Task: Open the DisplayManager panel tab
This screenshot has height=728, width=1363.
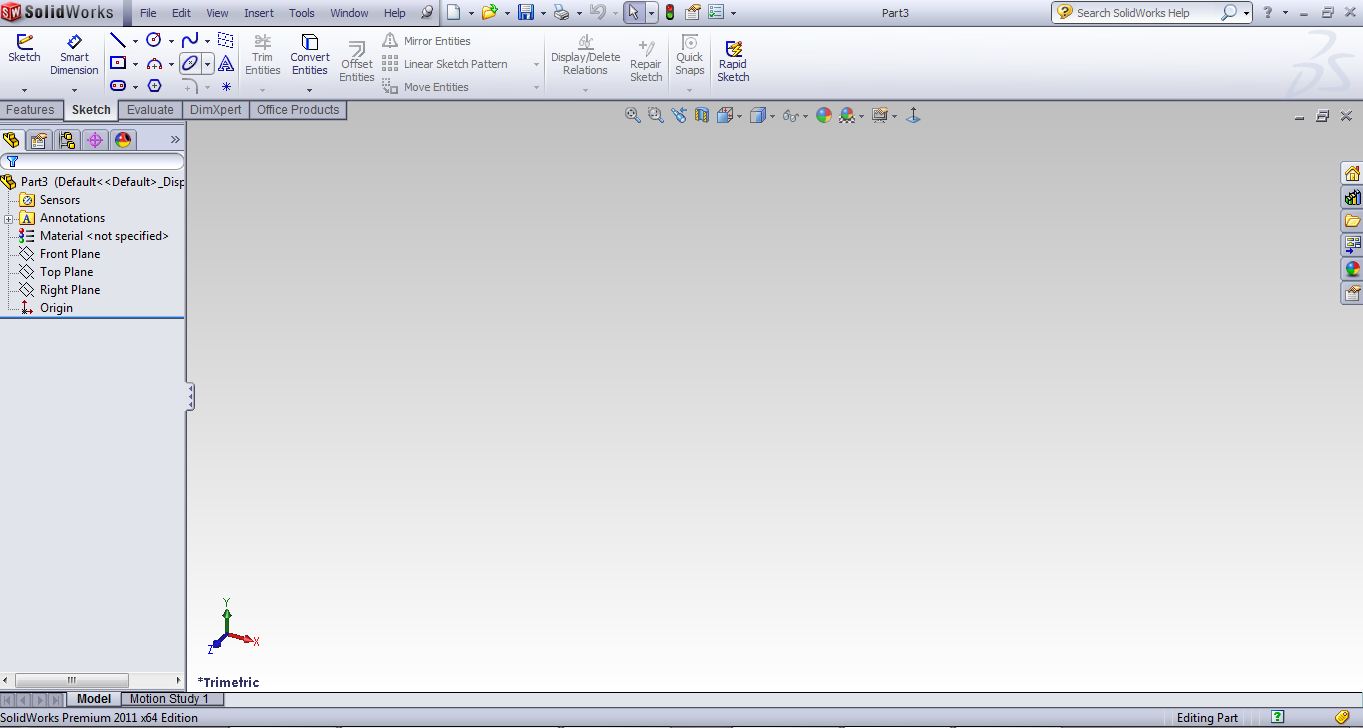Action: 123,140
